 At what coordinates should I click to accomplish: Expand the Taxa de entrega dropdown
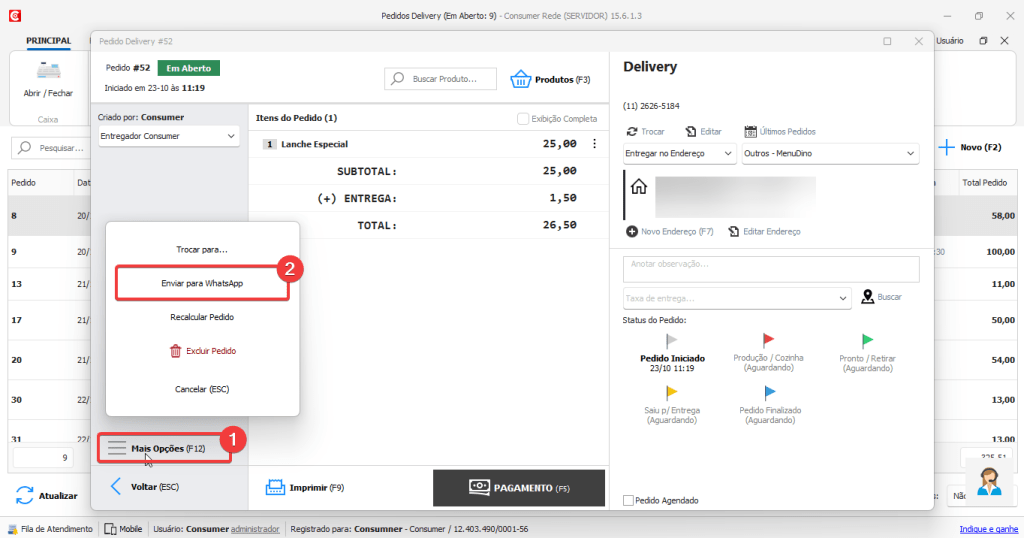[843, 298]
